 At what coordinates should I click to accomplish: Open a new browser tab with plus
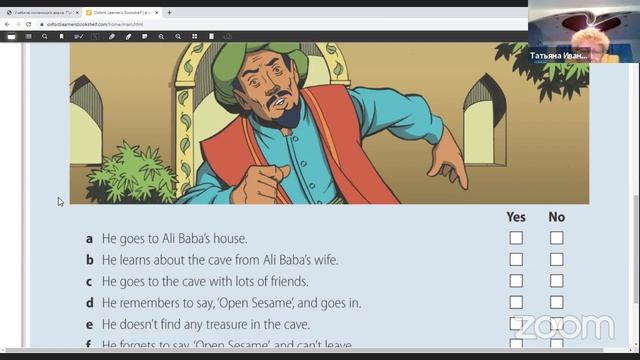coord(169,13)
